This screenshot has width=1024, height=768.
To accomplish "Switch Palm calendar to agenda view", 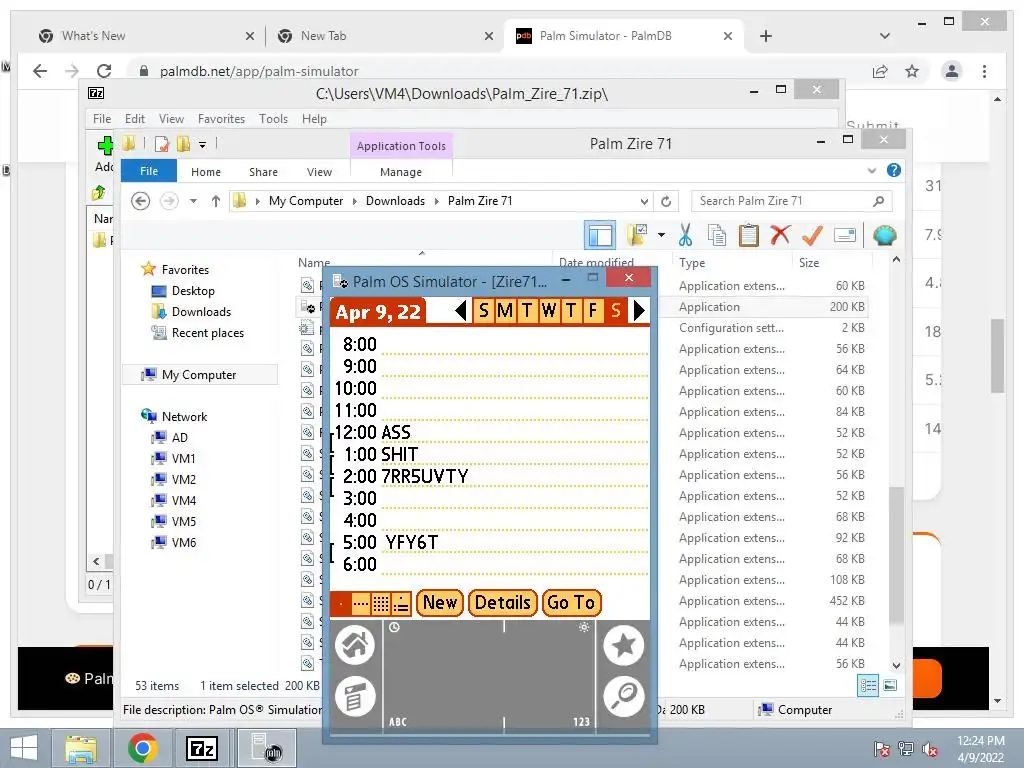I will [x=401, y=603].
